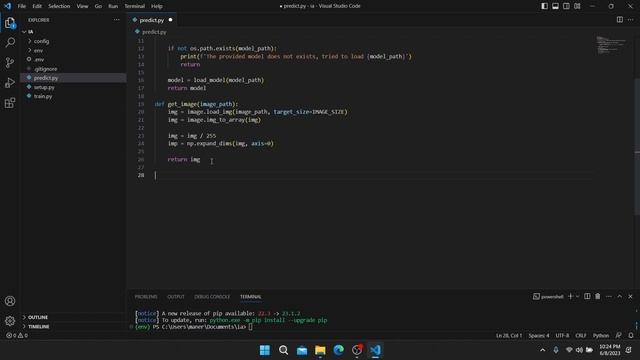Image resolution: width=640 pixels, height=360 pixels.
Task: Open the Run menu
Action: click(x=113, y=6)
